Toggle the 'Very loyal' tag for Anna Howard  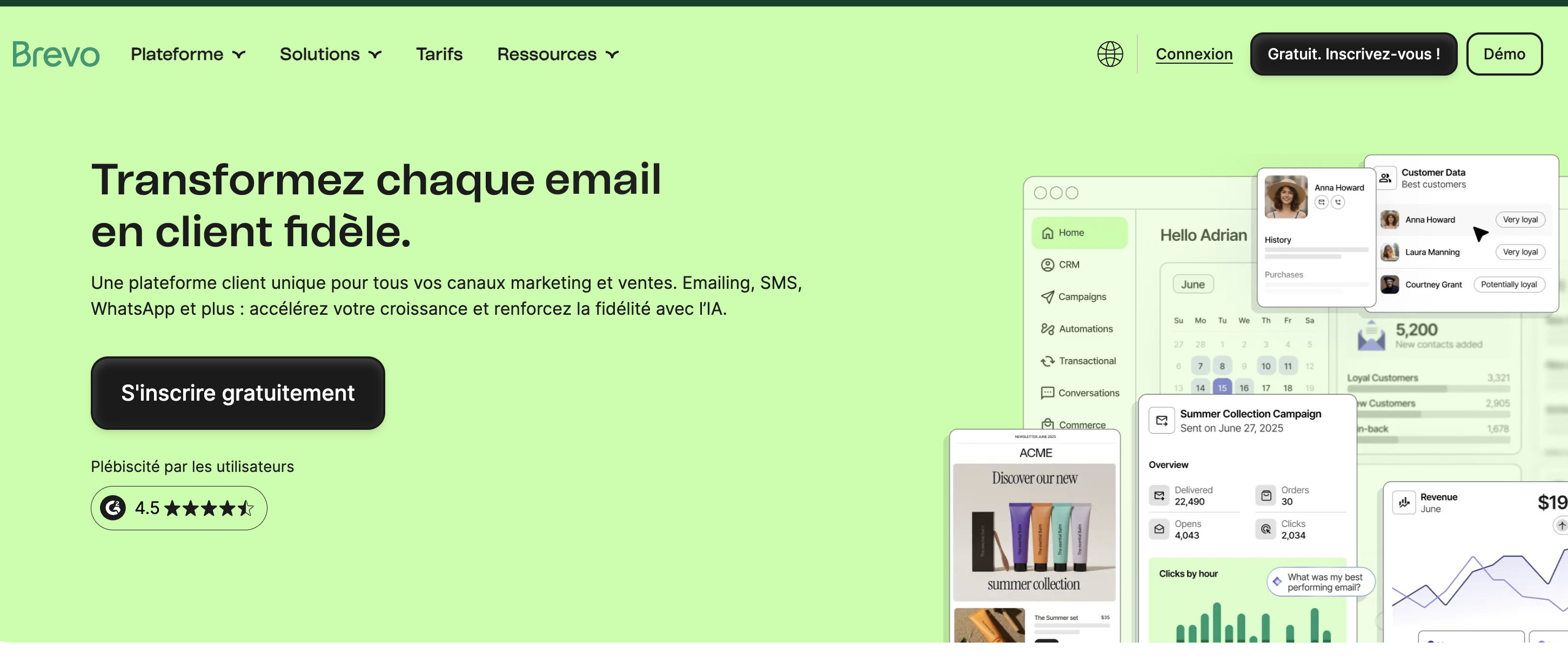(x=1520, y=220)
